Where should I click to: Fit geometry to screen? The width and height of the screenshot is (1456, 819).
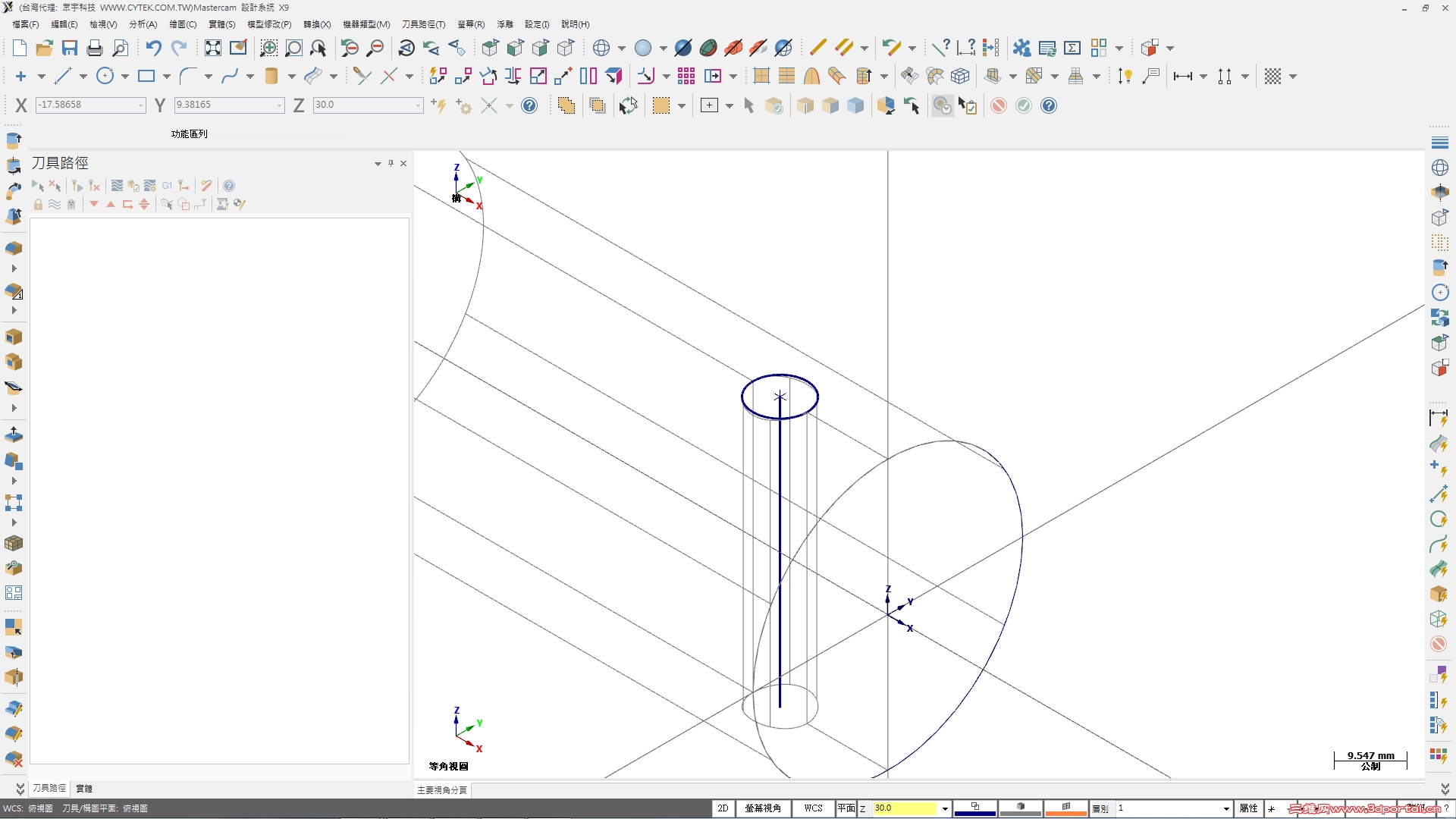coord(213,48)
